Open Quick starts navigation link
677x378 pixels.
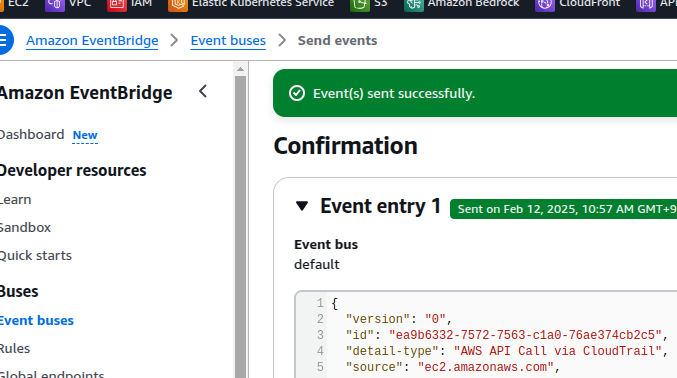pyautogui.click(x=35, y=255)
